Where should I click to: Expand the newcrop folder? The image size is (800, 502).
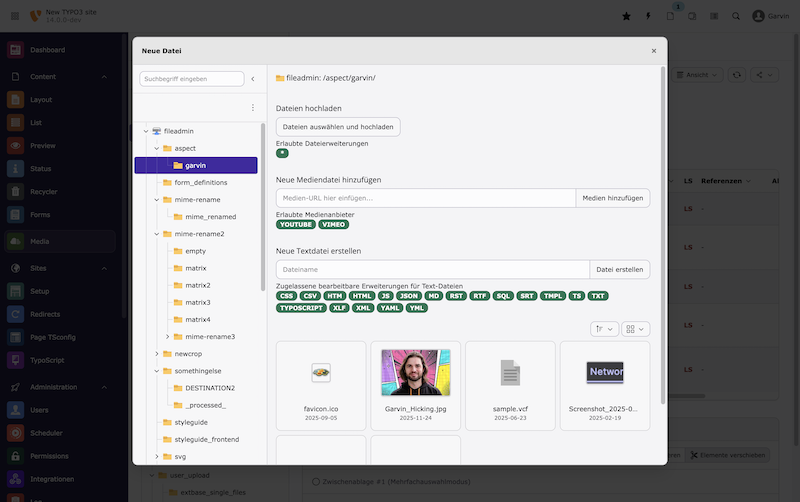coord(156,353)
